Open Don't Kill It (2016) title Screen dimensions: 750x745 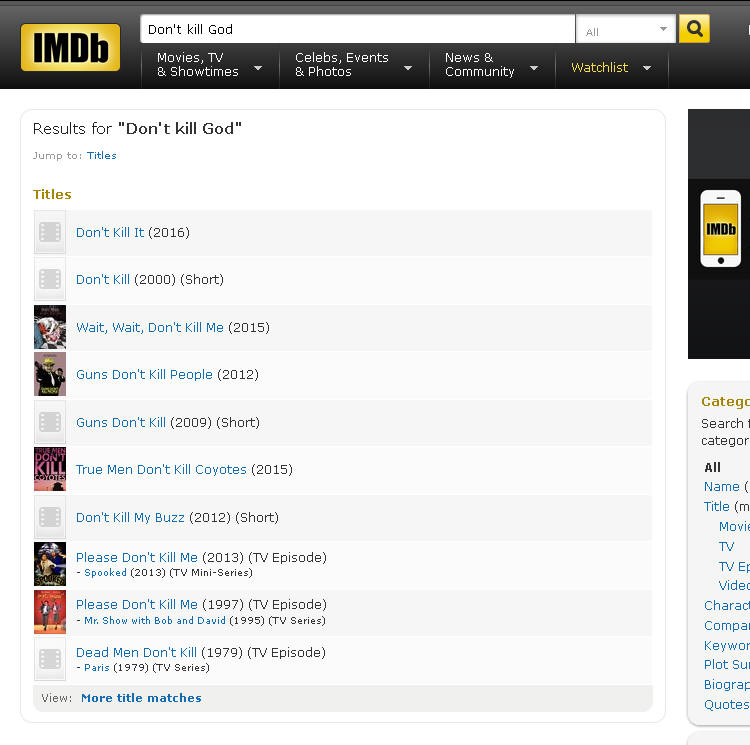(x=110, y=232)
